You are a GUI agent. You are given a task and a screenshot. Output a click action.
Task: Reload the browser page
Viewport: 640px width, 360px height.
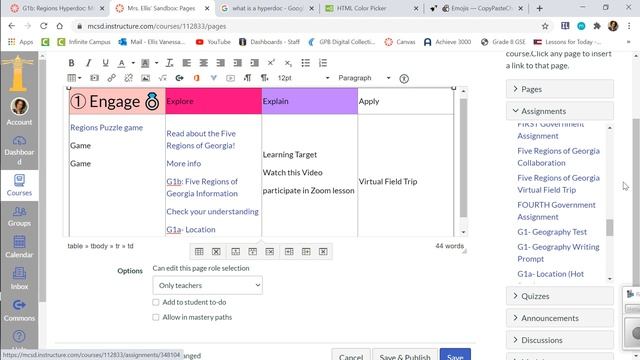coord(44,26)
